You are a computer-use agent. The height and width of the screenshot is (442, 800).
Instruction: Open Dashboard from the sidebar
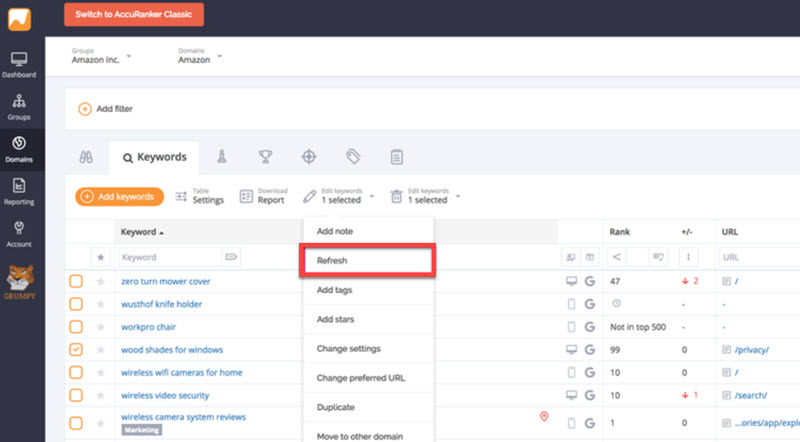pos(18,64)
